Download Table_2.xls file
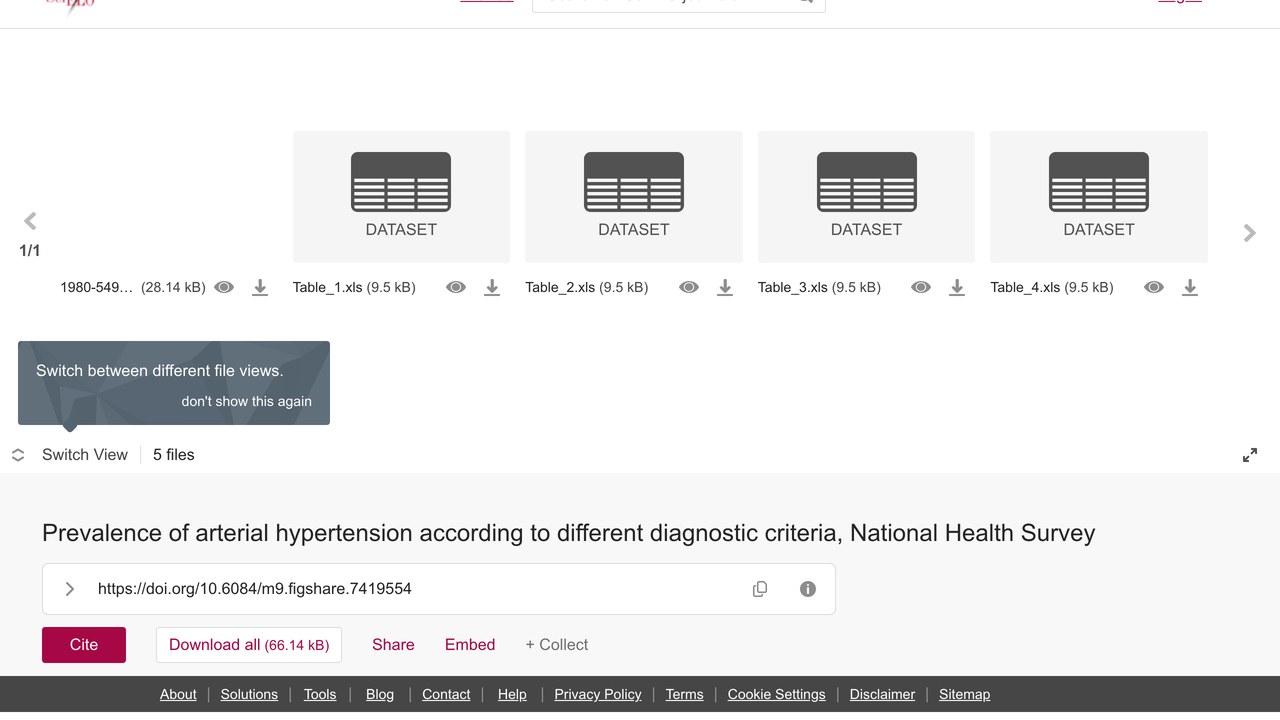 tap(725, 287)
